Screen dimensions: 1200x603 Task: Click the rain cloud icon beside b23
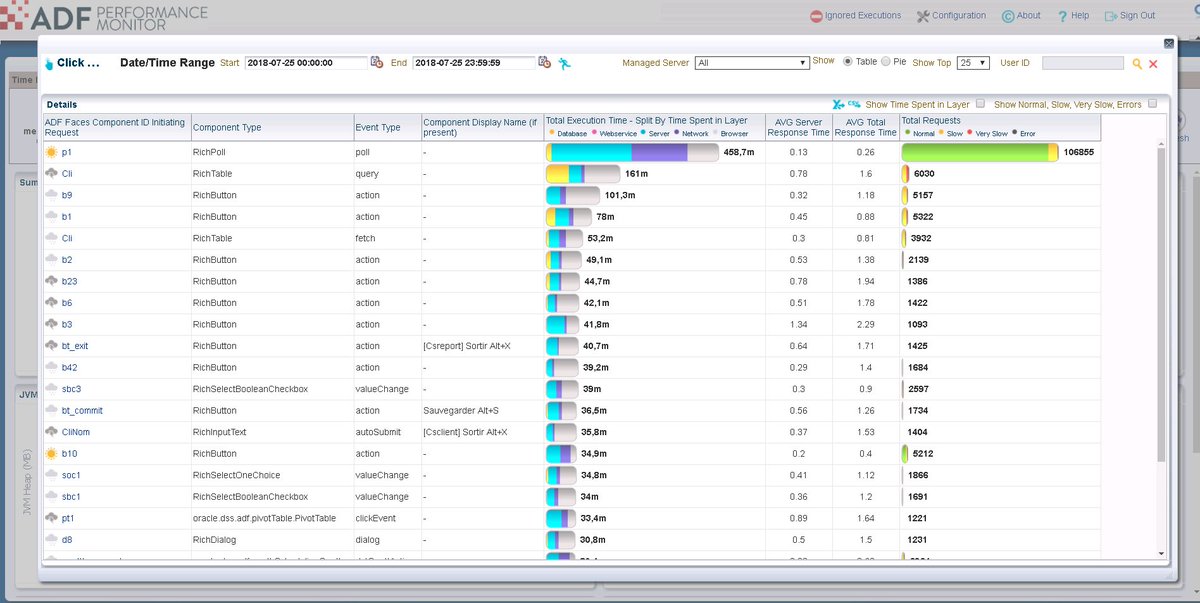tap(51, 281)
